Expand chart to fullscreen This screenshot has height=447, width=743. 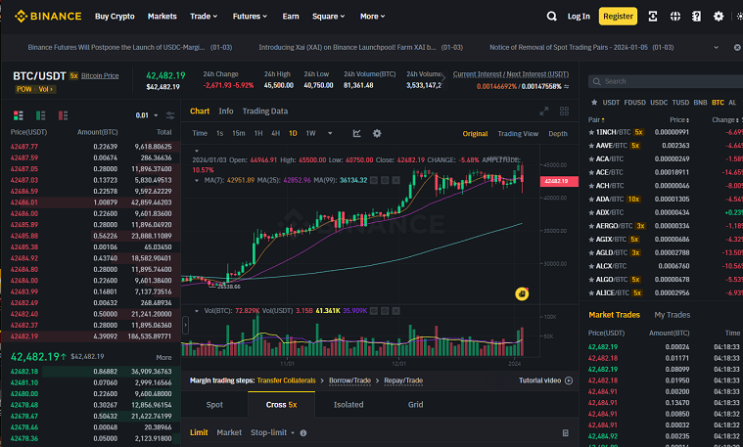pos(544,111)
